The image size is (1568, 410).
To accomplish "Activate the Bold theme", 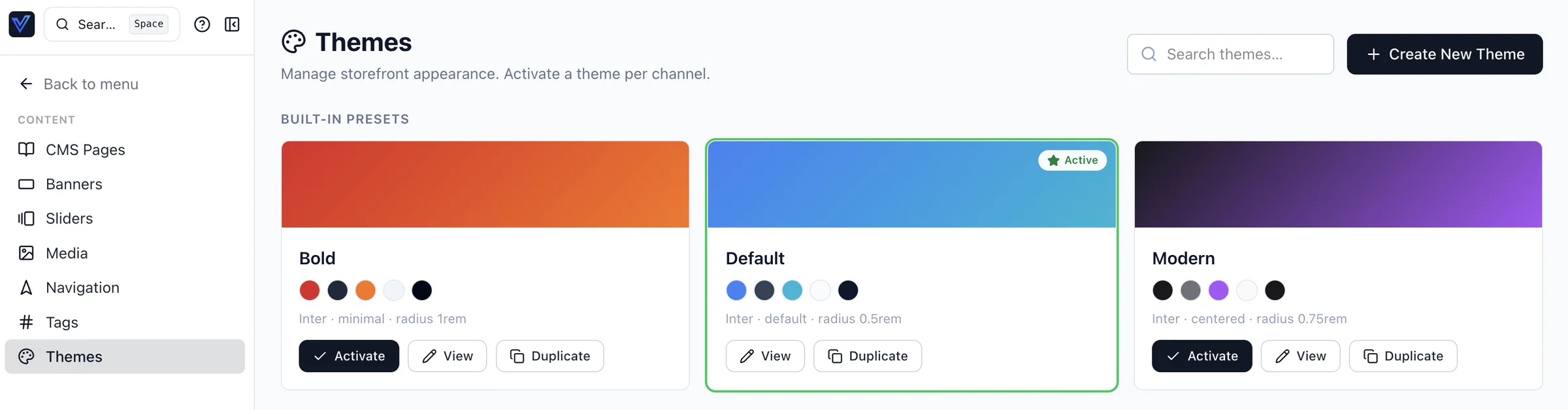I will click(349, 356).
